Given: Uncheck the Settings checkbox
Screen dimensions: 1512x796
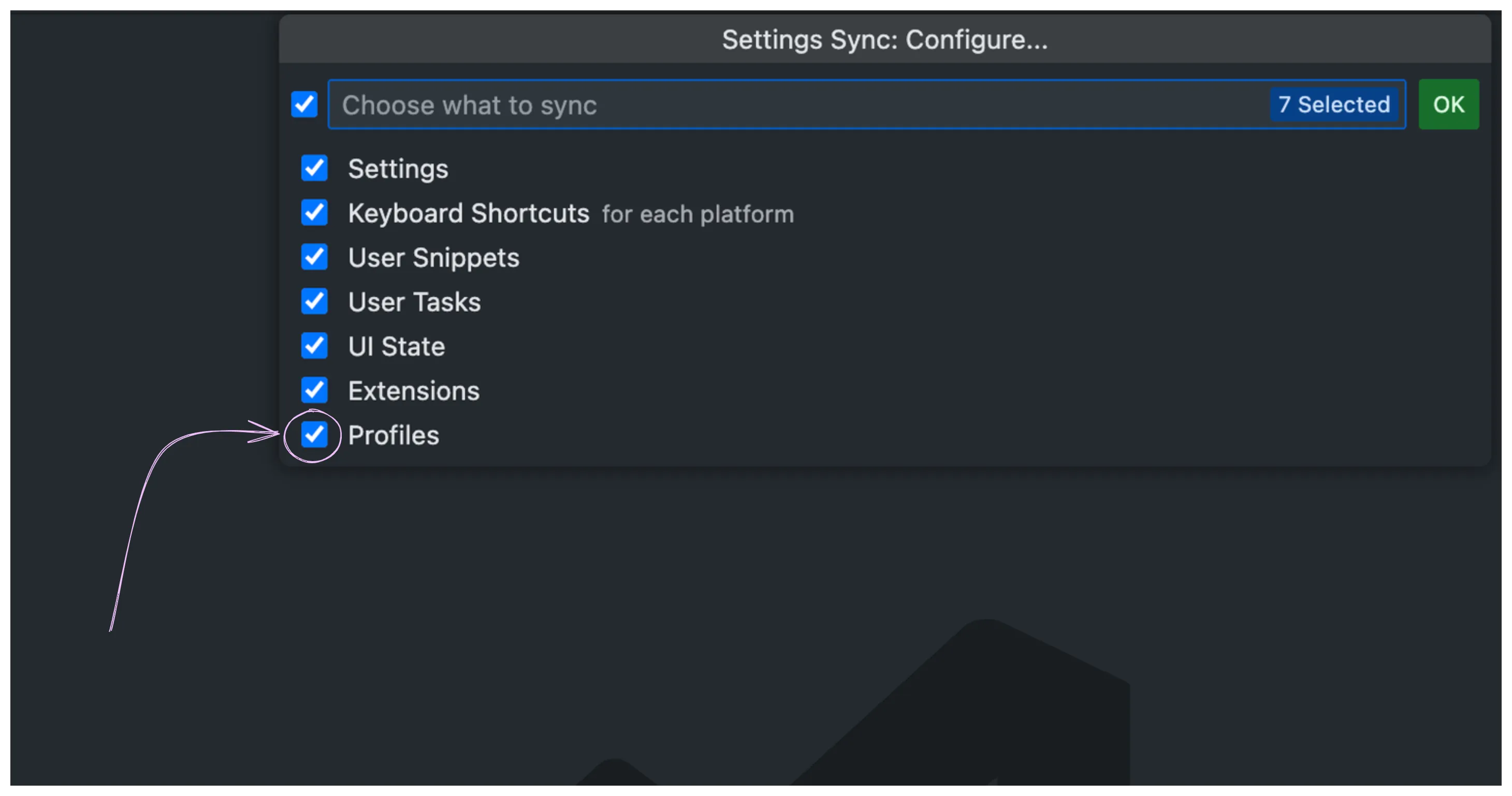Looking at the screenshot, I should (x=314, y=168).
